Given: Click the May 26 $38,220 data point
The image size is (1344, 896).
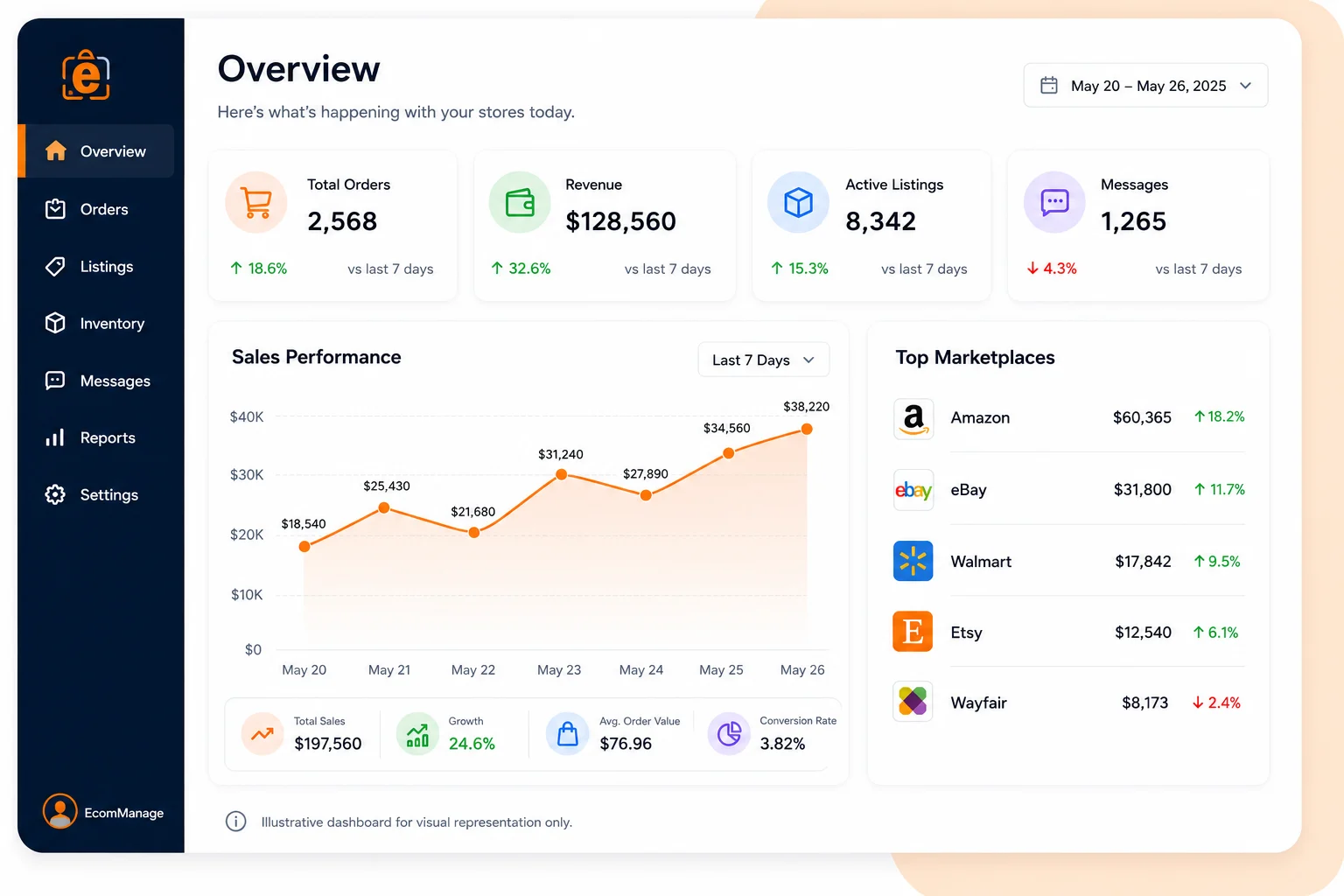Looking at the screenshot, I should (x=807, y=429).
